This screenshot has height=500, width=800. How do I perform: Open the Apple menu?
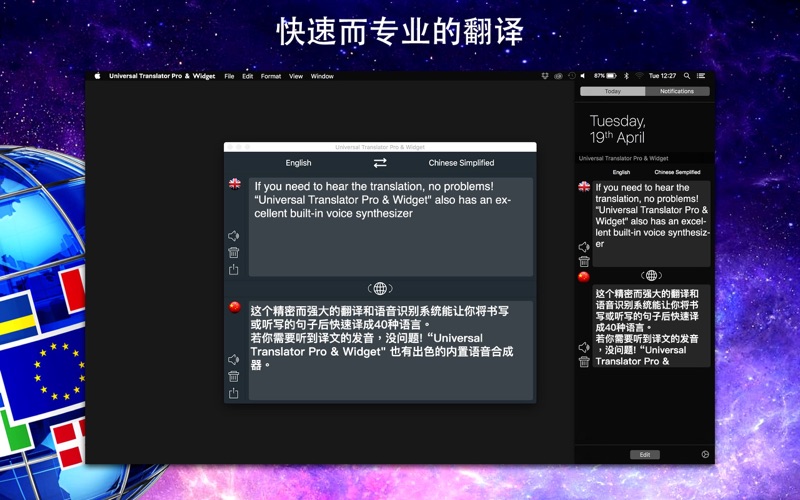coord(97,76)
